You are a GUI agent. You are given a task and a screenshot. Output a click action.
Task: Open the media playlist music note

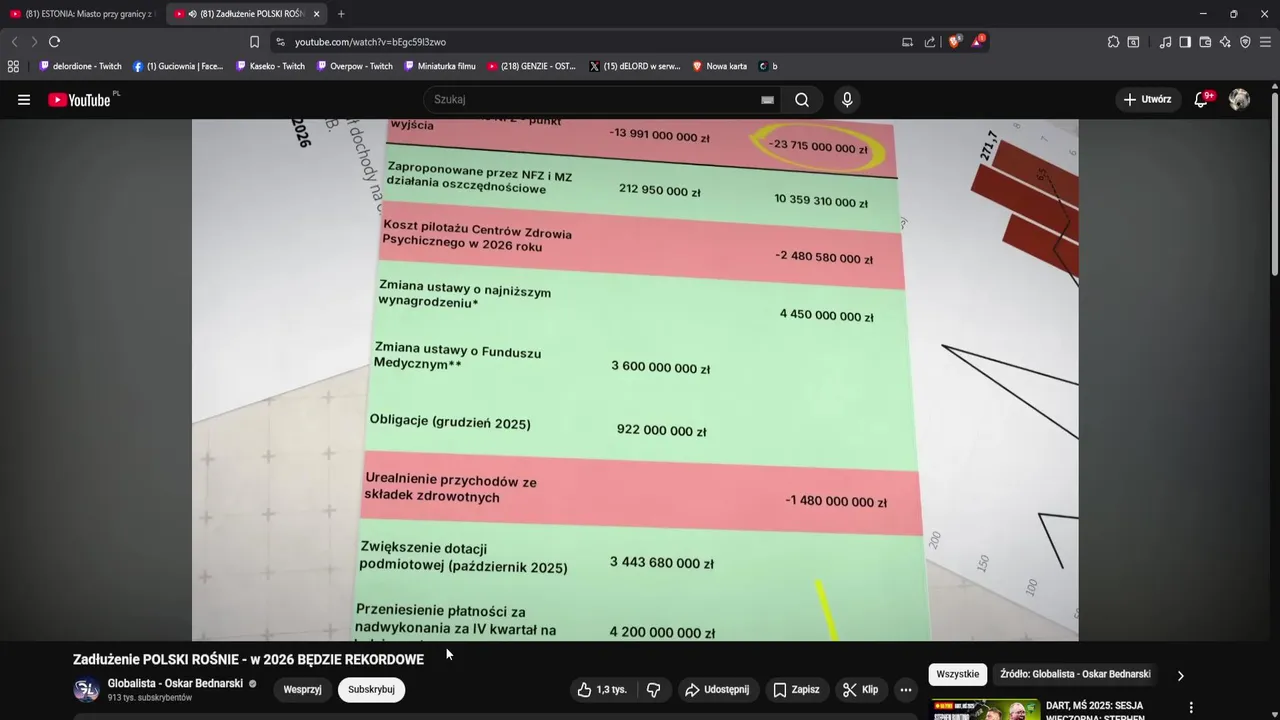pos(1165,42)
